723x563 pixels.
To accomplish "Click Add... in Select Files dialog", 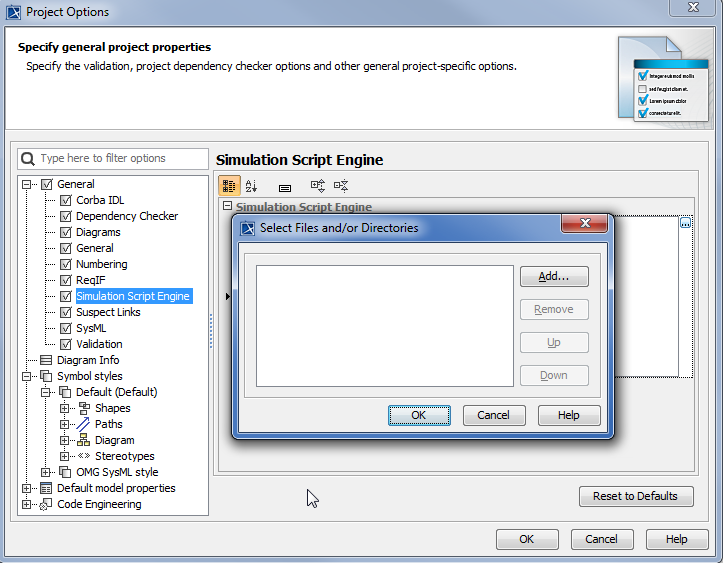I will pos(554,277).
